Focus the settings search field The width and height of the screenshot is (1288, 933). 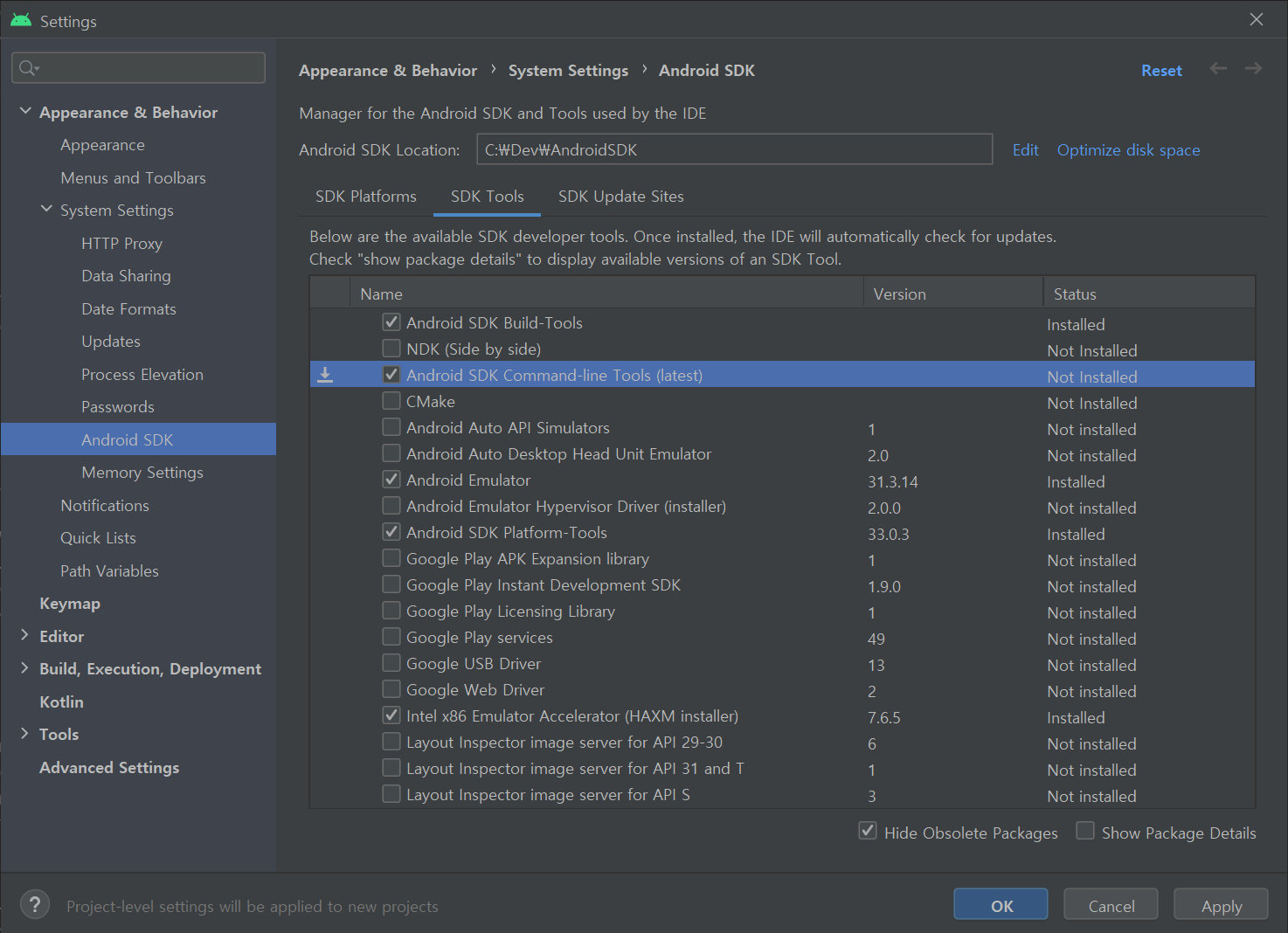click(x=138, y=68)
